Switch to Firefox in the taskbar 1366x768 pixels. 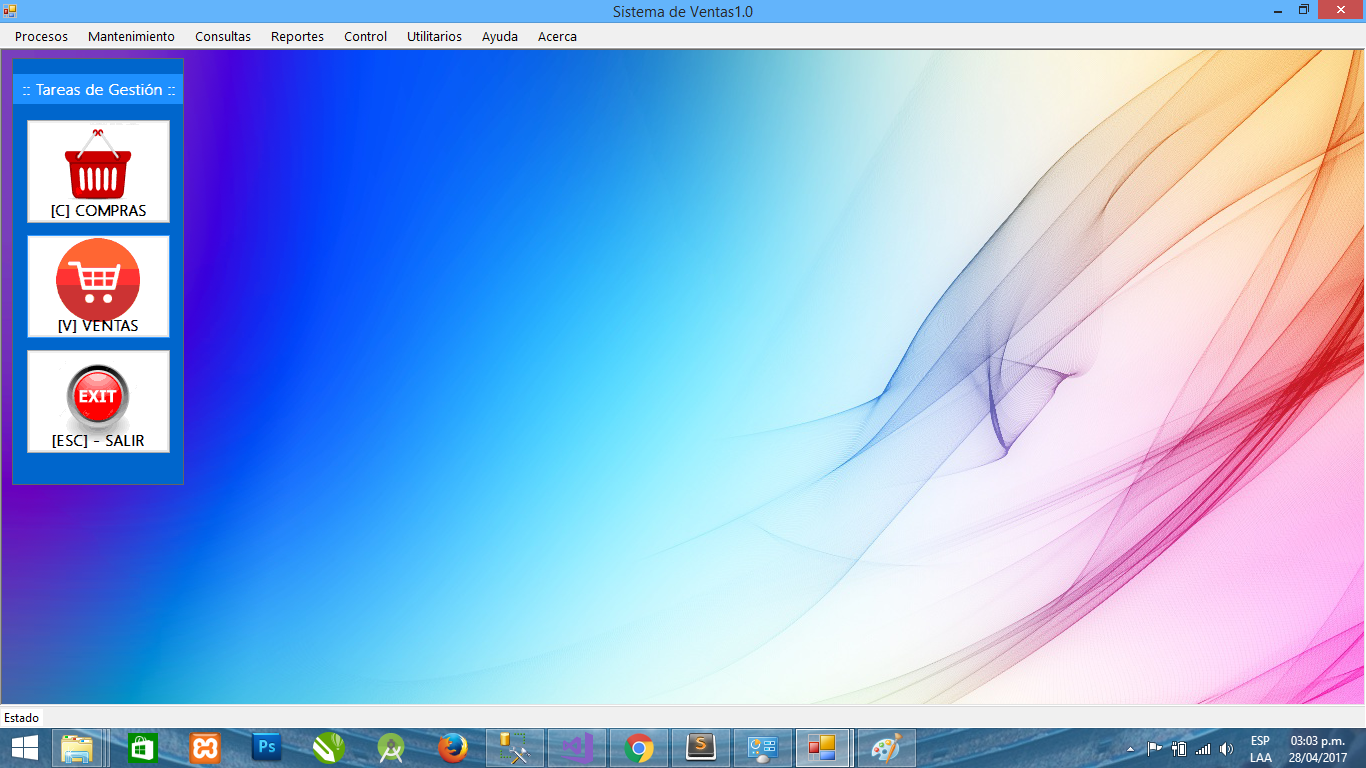tap(453, 748)
